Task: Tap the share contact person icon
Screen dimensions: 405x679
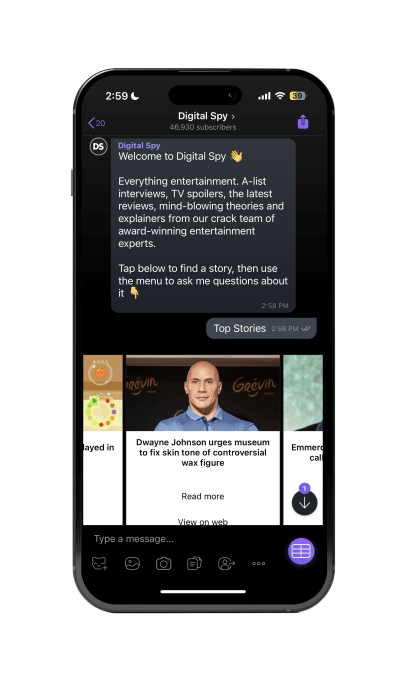Action: point(226,563)
